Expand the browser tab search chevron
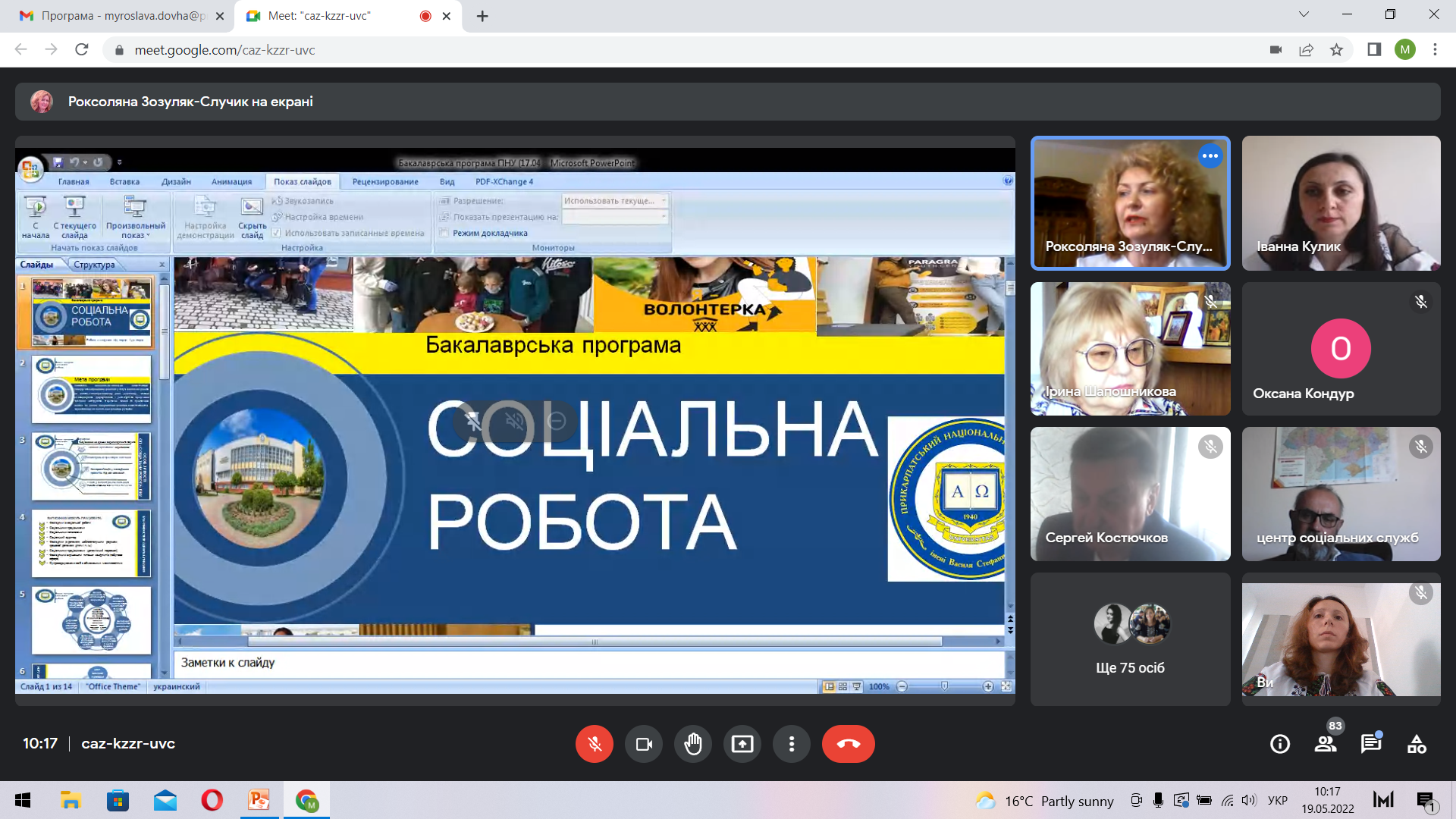Screen dimensions: 1456x819 pyautogui.click(x=1304, y=14)
